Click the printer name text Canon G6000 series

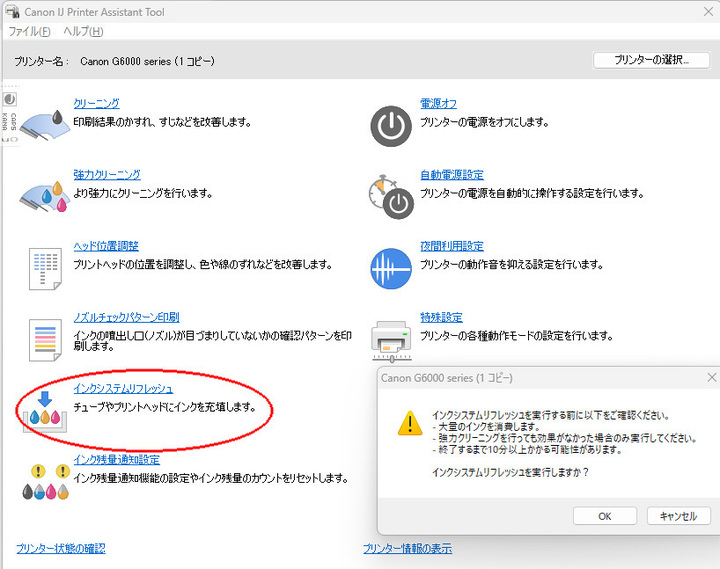[147, 61]
